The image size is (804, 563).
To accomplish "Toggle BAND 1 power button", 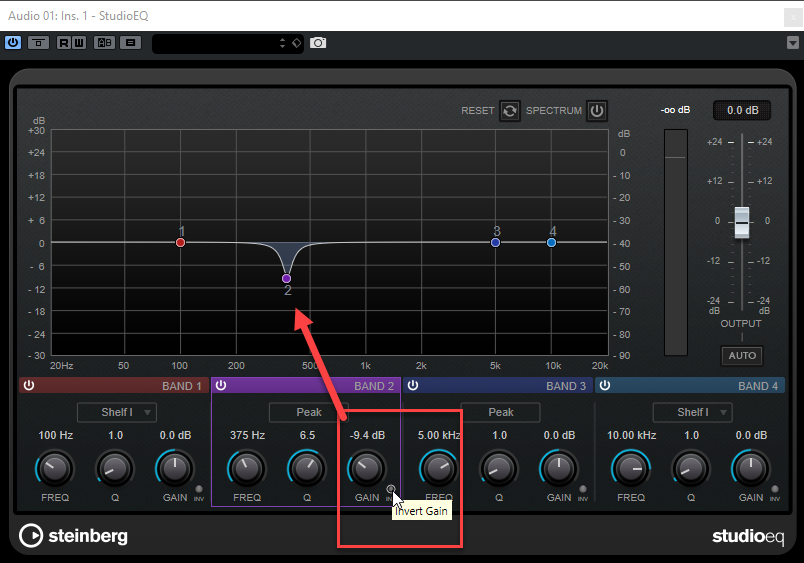I will click(x=29, y=385).
